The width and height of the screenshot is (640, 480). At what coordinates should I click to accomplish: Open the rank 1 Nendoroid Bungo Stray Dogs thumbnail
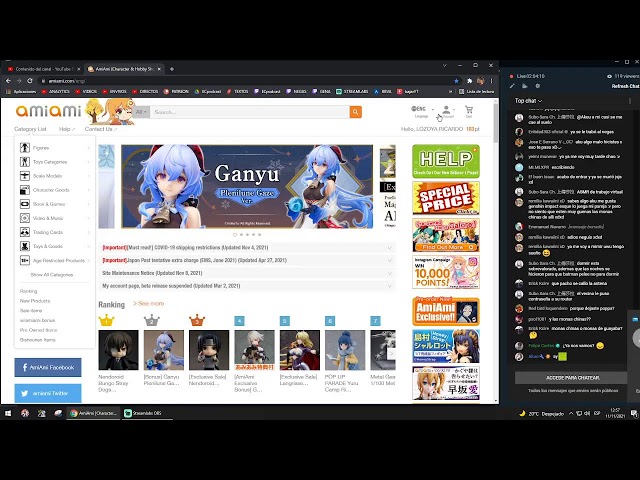[x=118, y=350]
